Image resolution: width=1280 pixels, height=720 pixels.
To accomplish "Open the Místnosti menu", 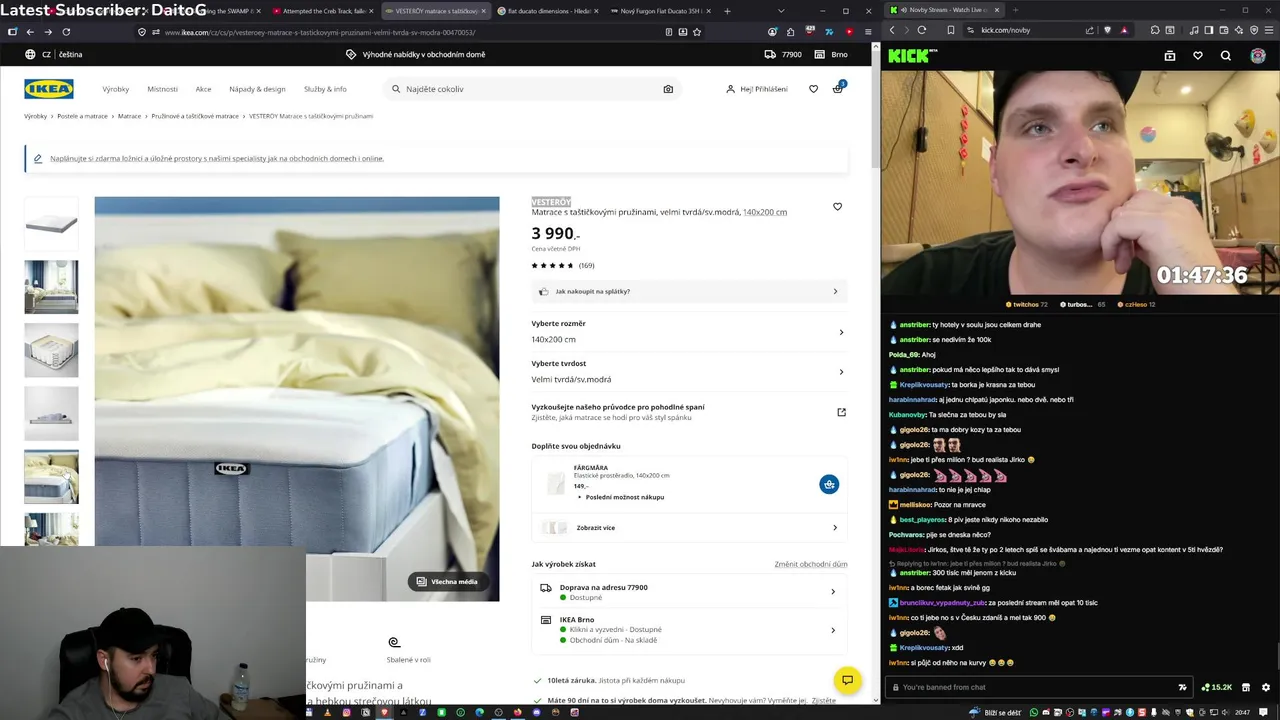I will point(162,89).
